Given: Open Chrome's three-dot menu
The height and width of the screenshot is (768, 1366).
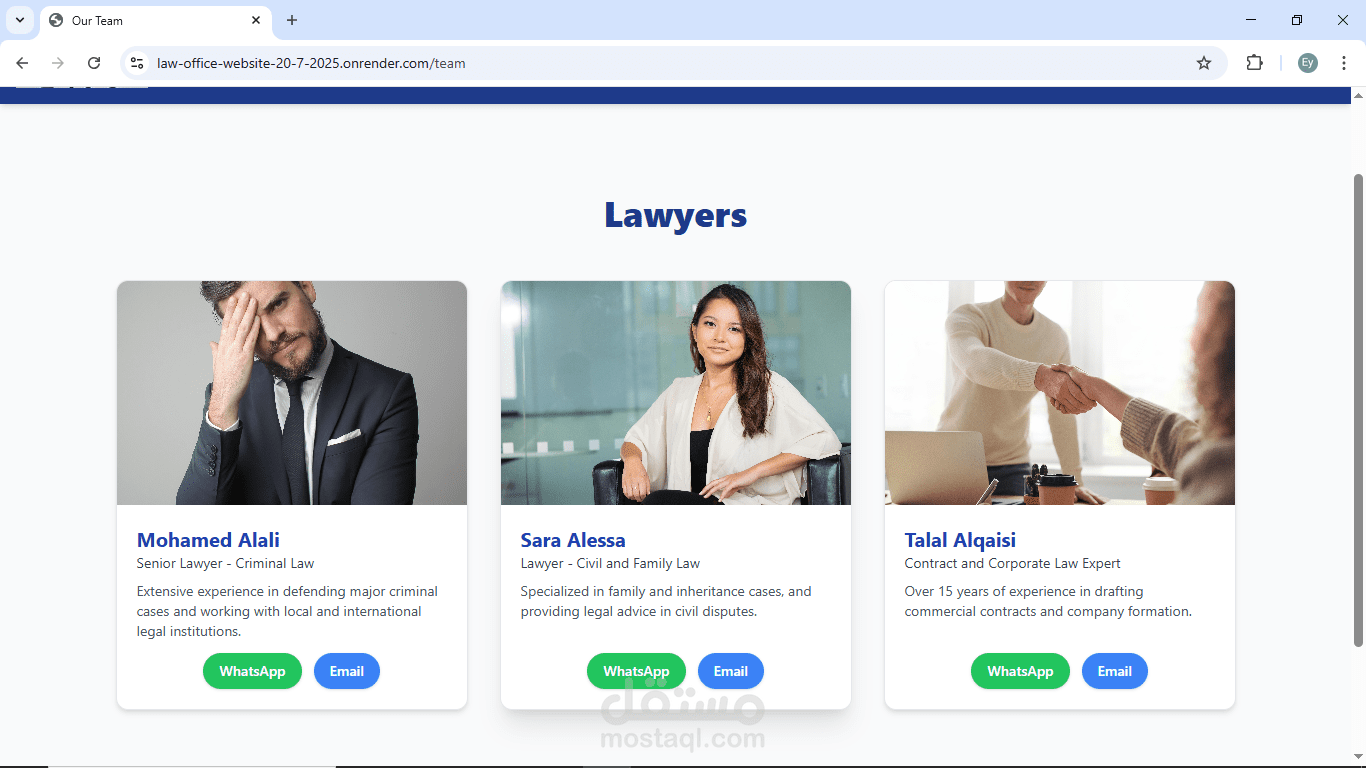Looking at the screenshot, I should (1344, 63).
